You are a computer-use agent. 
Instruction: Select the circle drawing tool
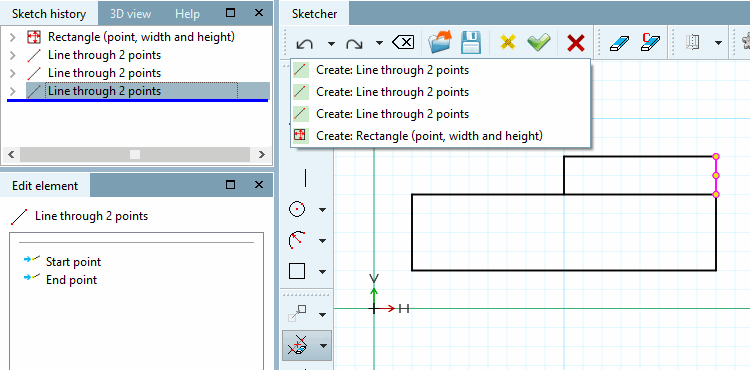[297, 209]
